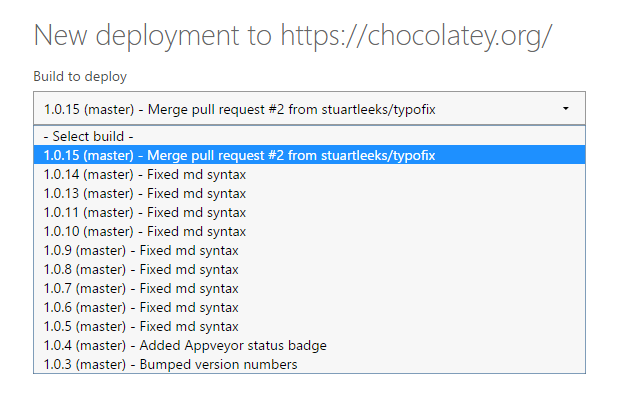Choose the 1.0.8 (master) build entry
631x402 pixels.
141,269
